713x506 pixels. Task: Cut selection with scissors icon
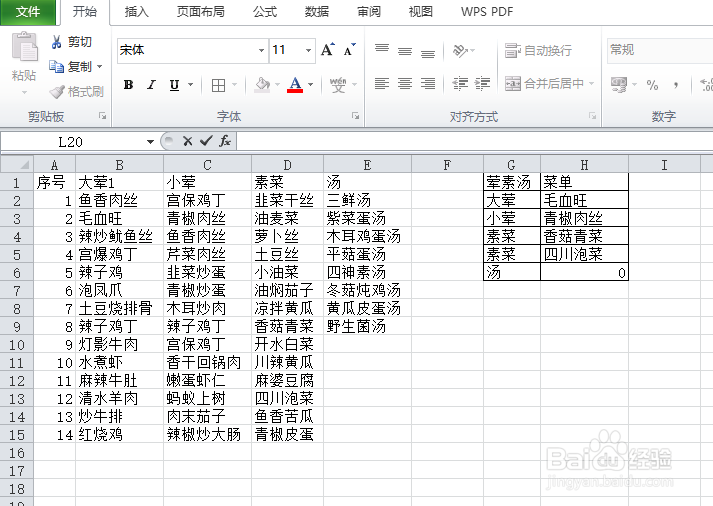(x=56, y=42)
